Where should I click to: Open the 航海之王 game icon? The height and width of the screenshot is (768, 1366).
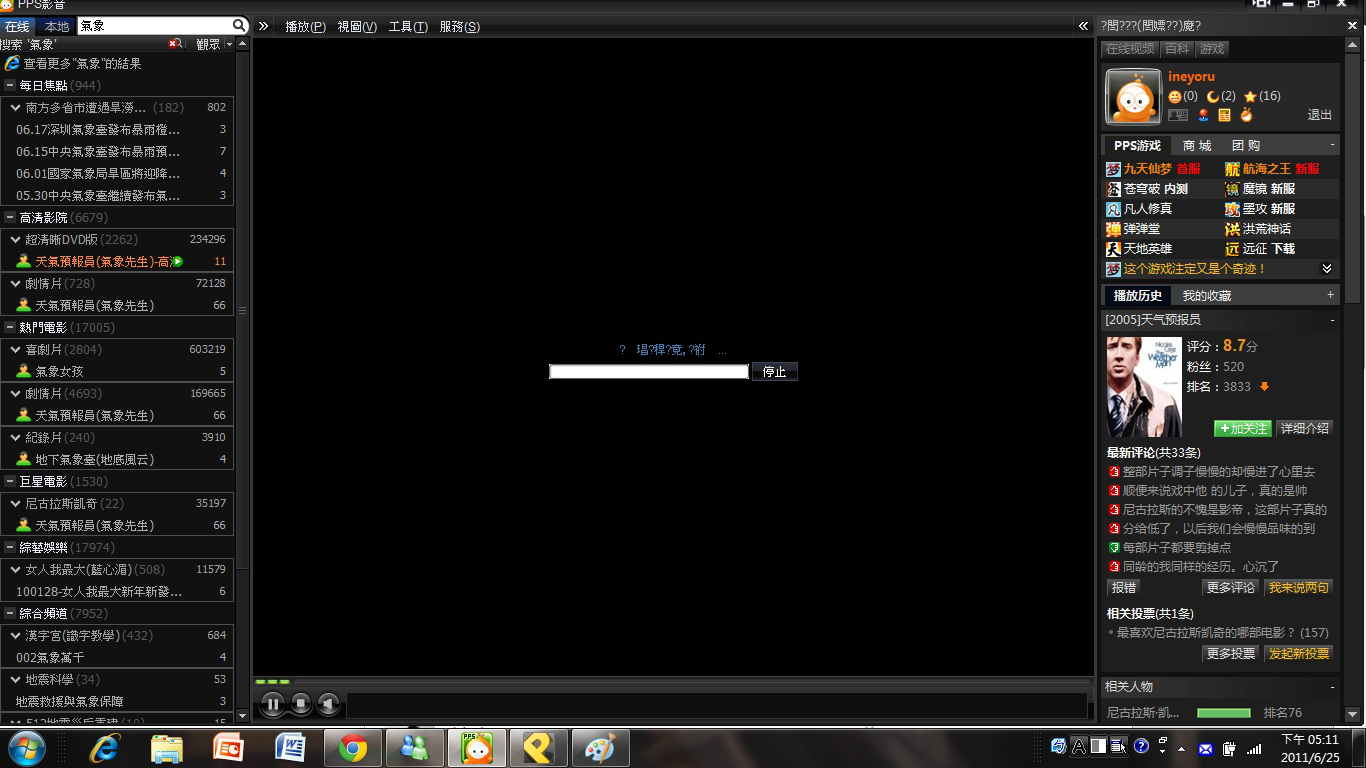(x=1232, y=169)
